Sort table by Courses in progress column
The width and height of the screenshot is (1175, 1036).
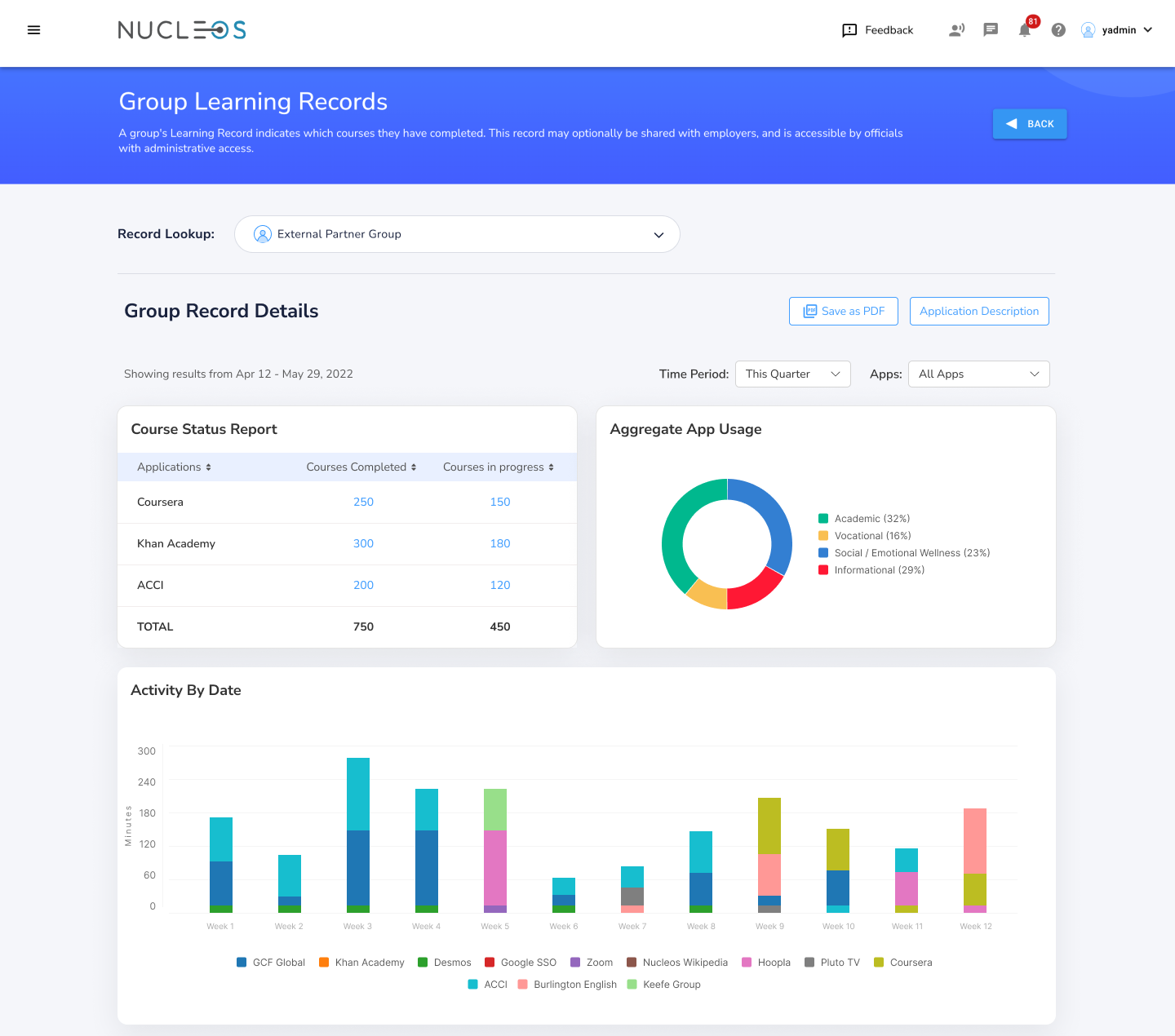tap(499, 467)
